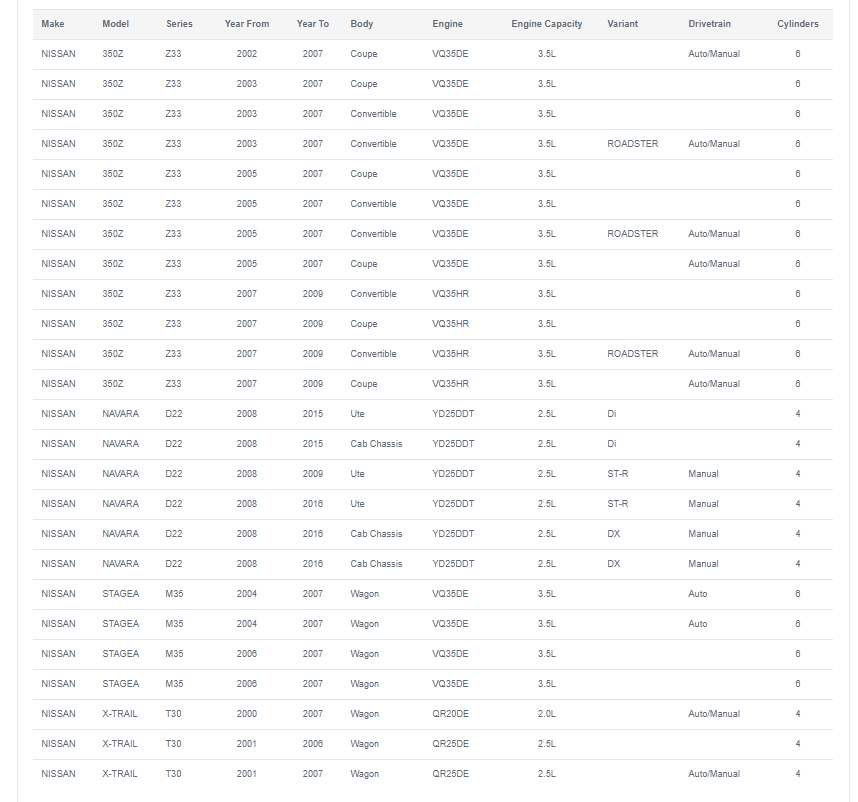Viewport: 858px width, 802px height.
Task: Select Coupe in the 2003 350Z row
Action: pyautogui.click(x=364, y=84)
